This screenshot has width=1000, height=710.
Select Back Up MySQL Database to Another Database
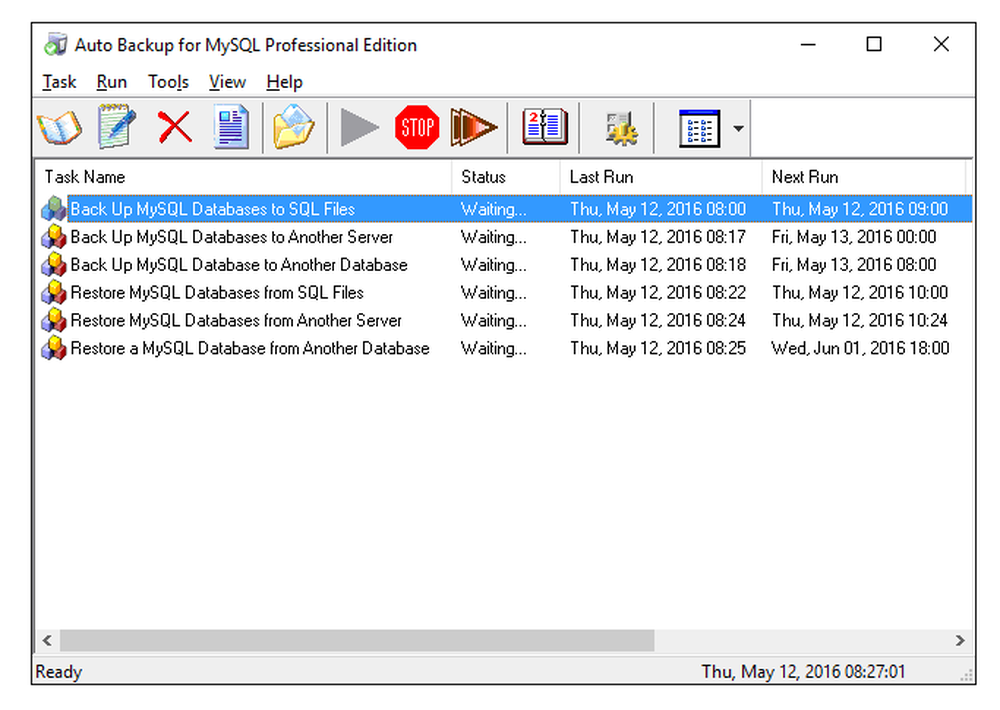pos(239,265)
